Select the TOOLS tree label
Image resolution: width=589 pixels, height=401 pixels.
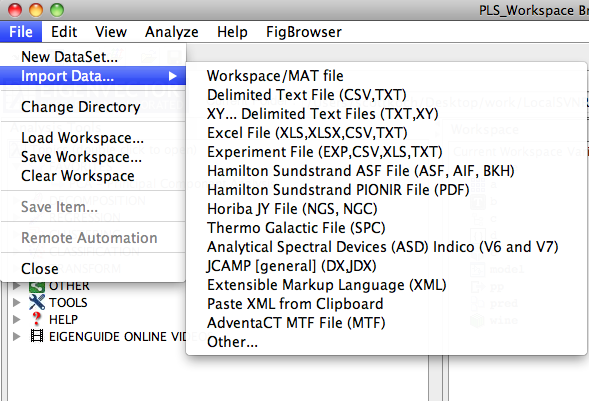pos(68,303)
